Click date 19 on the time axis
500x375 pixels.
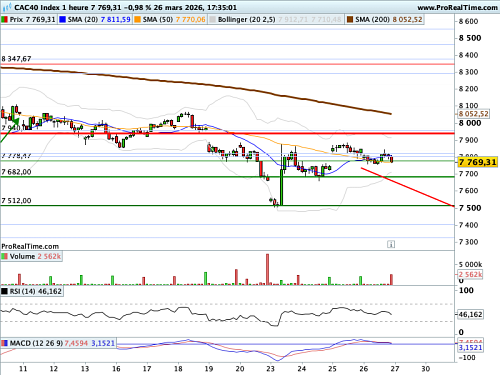209,369
